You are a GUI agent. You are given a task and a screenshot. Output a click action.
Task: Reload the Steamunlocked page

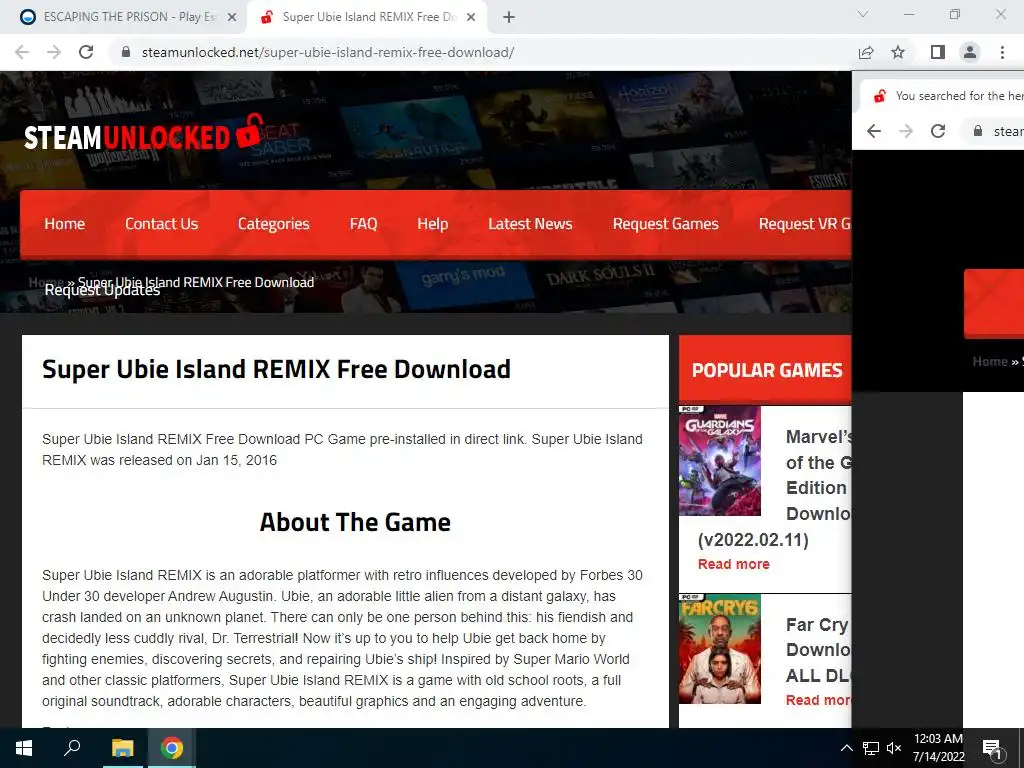click(86, 52)
